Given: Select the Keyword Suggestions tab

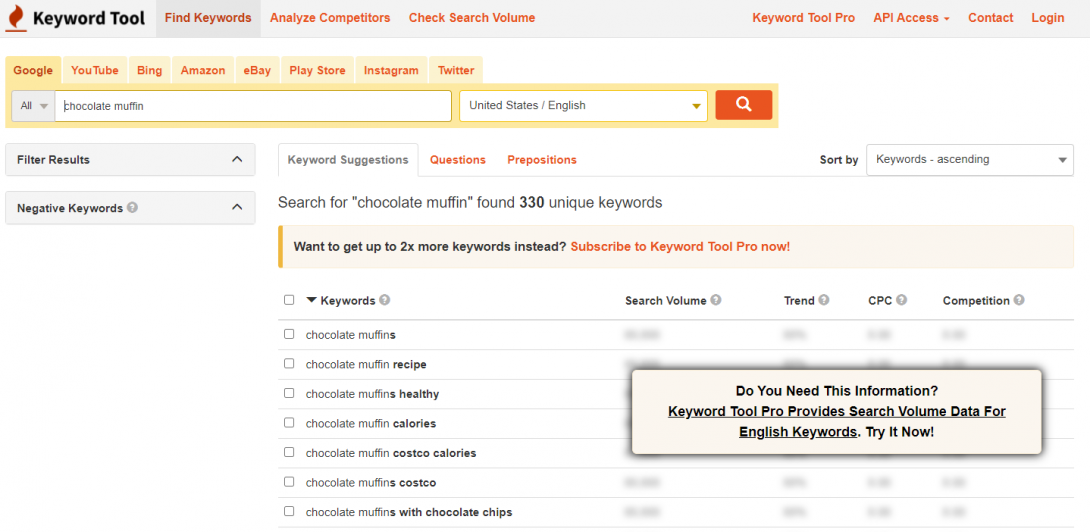Looking at the screenshot, I should click(x=348, y=160).
